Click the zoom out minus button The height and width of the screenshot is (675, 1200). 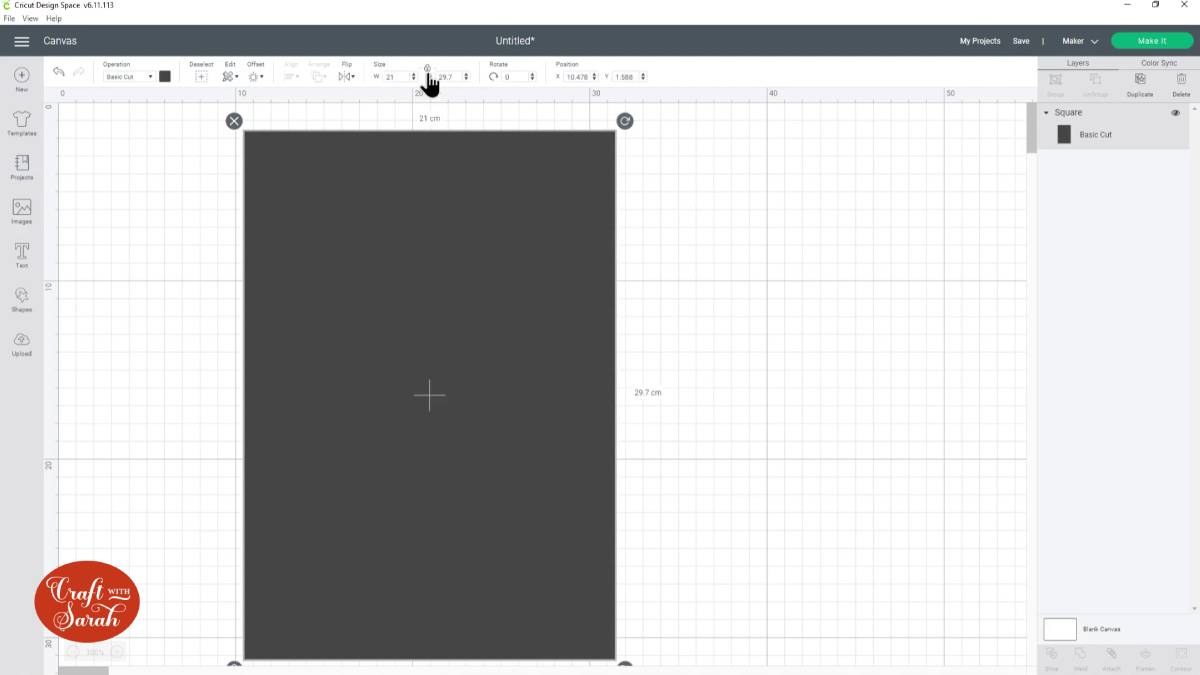point(72,652)
